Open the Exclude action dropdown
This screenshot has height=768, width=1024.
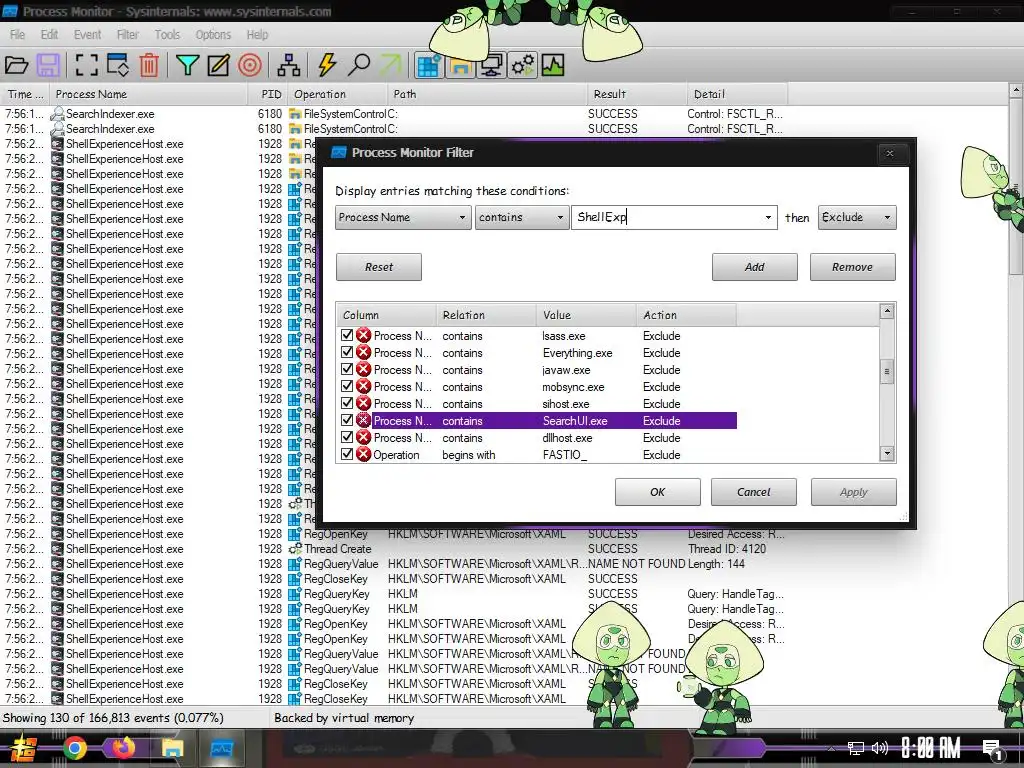[857, 217]
